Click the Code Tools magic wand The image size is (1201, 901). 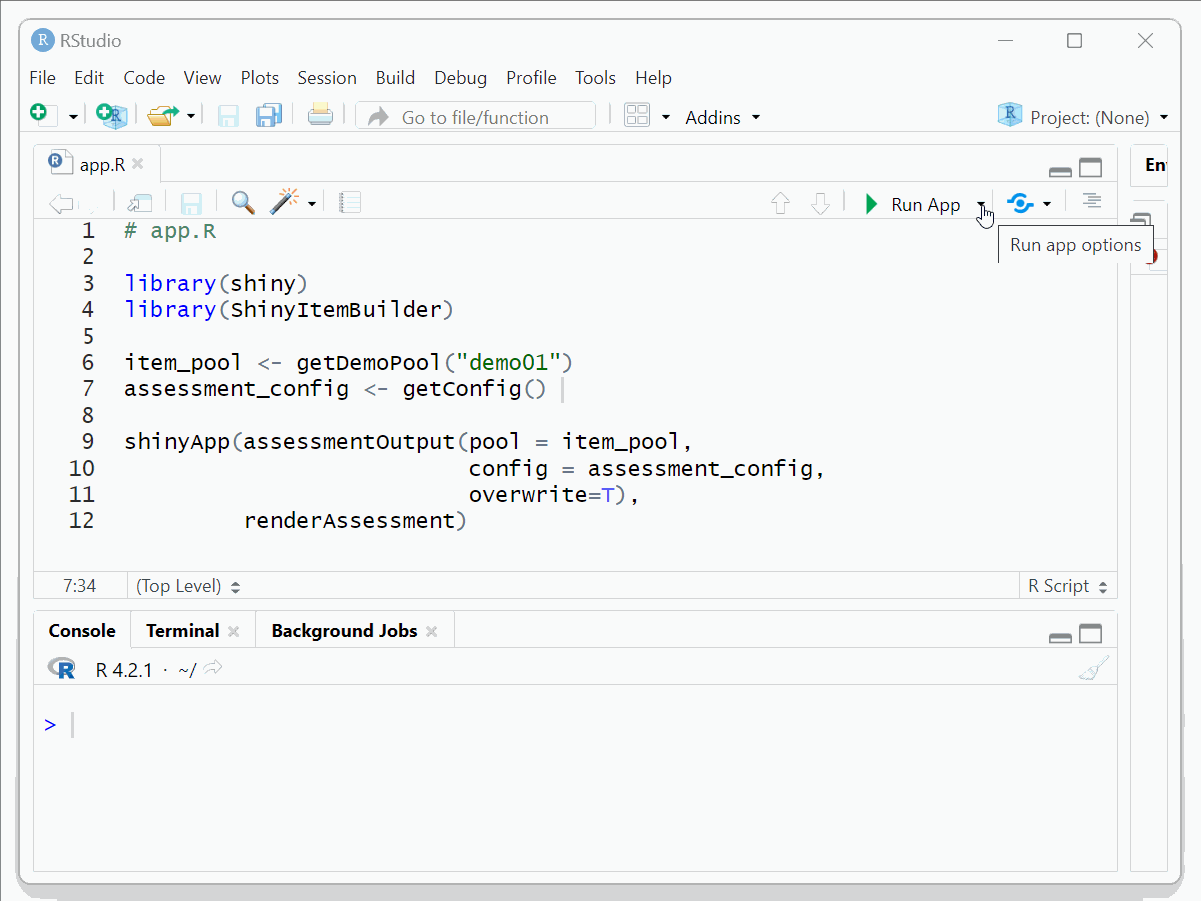point(284,202)
